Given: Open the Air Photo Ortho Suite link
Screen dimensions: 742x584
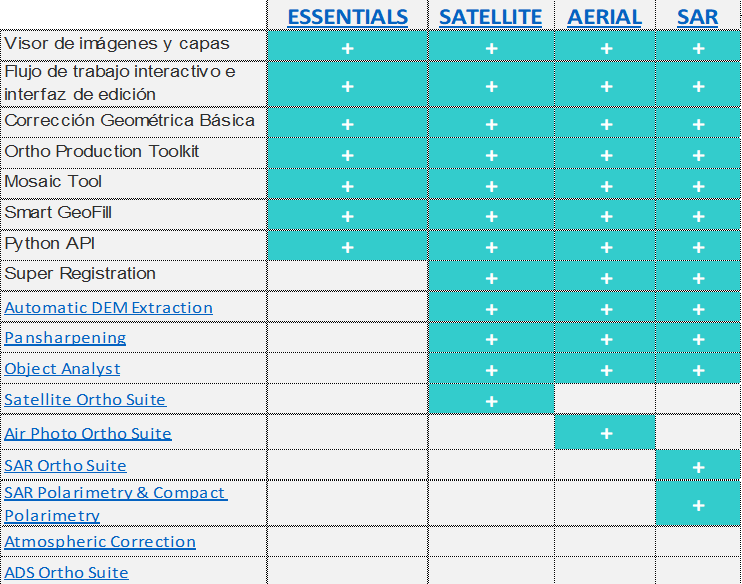Looking at the screenshot, I should click(x=88, y=434).
